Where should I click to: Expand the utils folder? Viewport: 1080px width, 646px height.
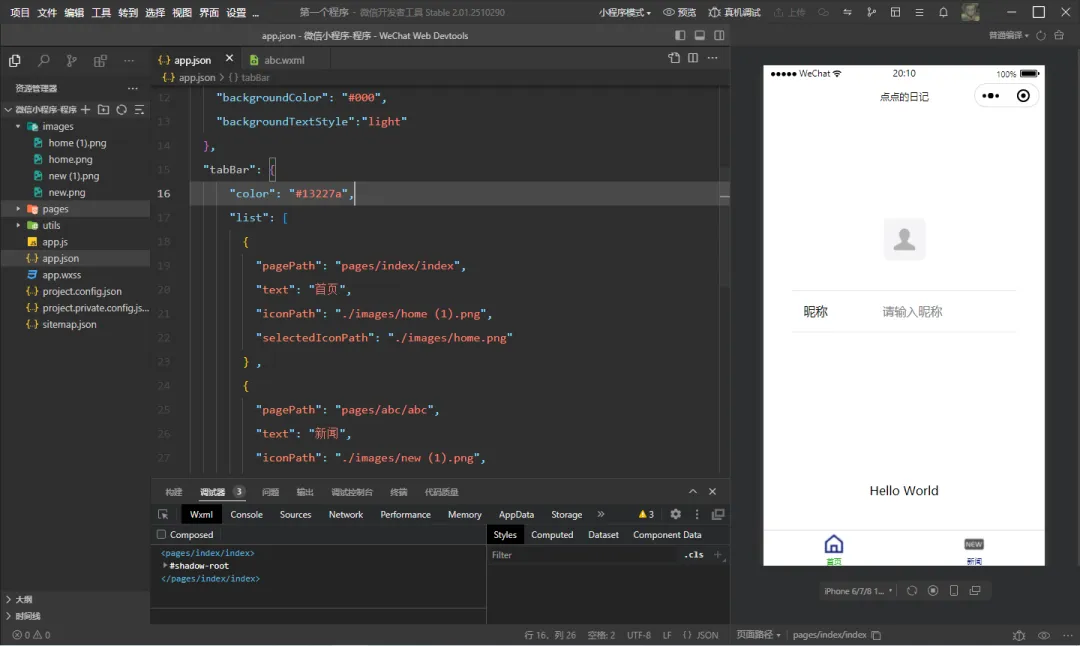tap(18, 225)
